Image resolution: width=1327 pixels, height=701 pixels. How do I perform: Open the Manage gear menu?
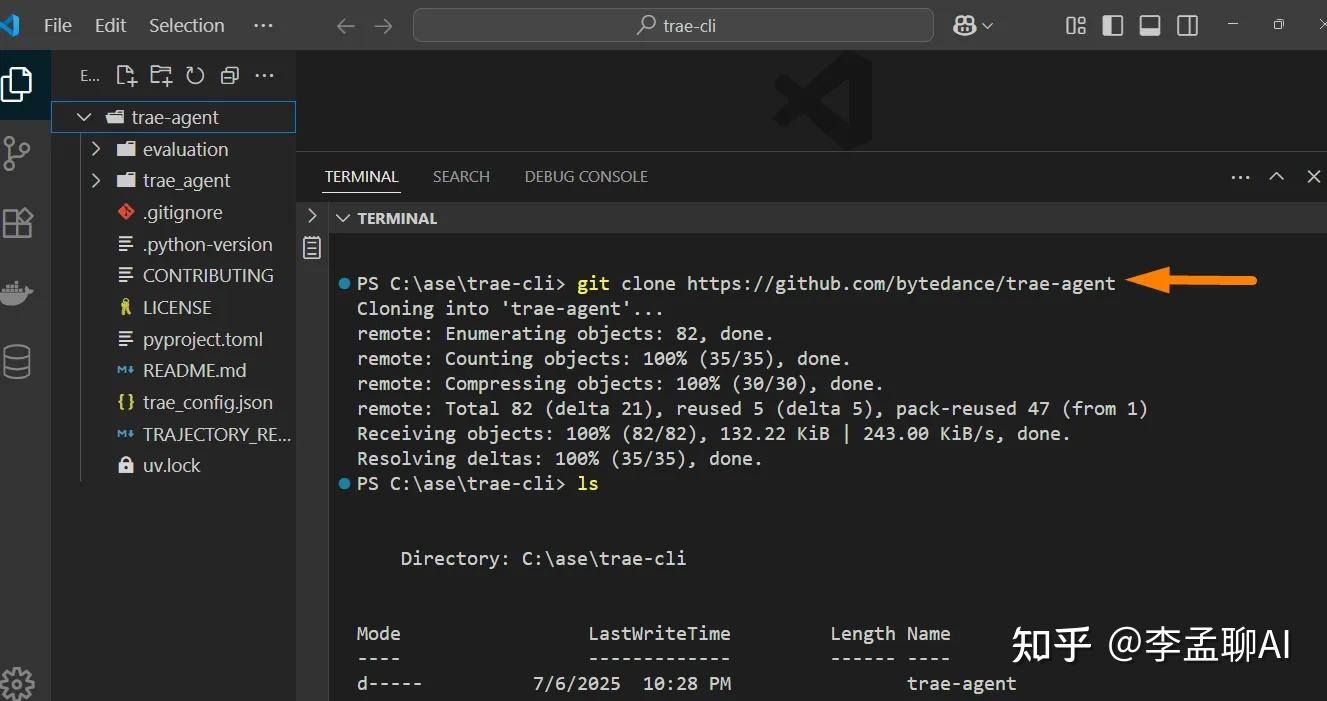(x=17, y=684)
